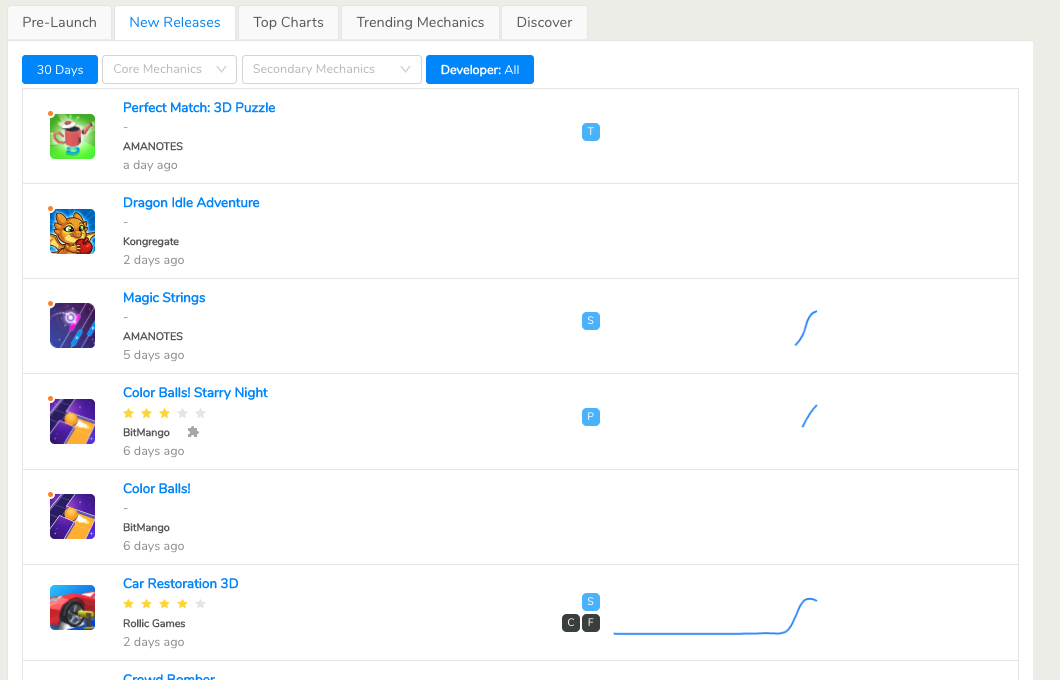The height and width of the screenshot is (680, 1060).
Task: Click the T badge in Perfect Match row
Action: point(591,132)
